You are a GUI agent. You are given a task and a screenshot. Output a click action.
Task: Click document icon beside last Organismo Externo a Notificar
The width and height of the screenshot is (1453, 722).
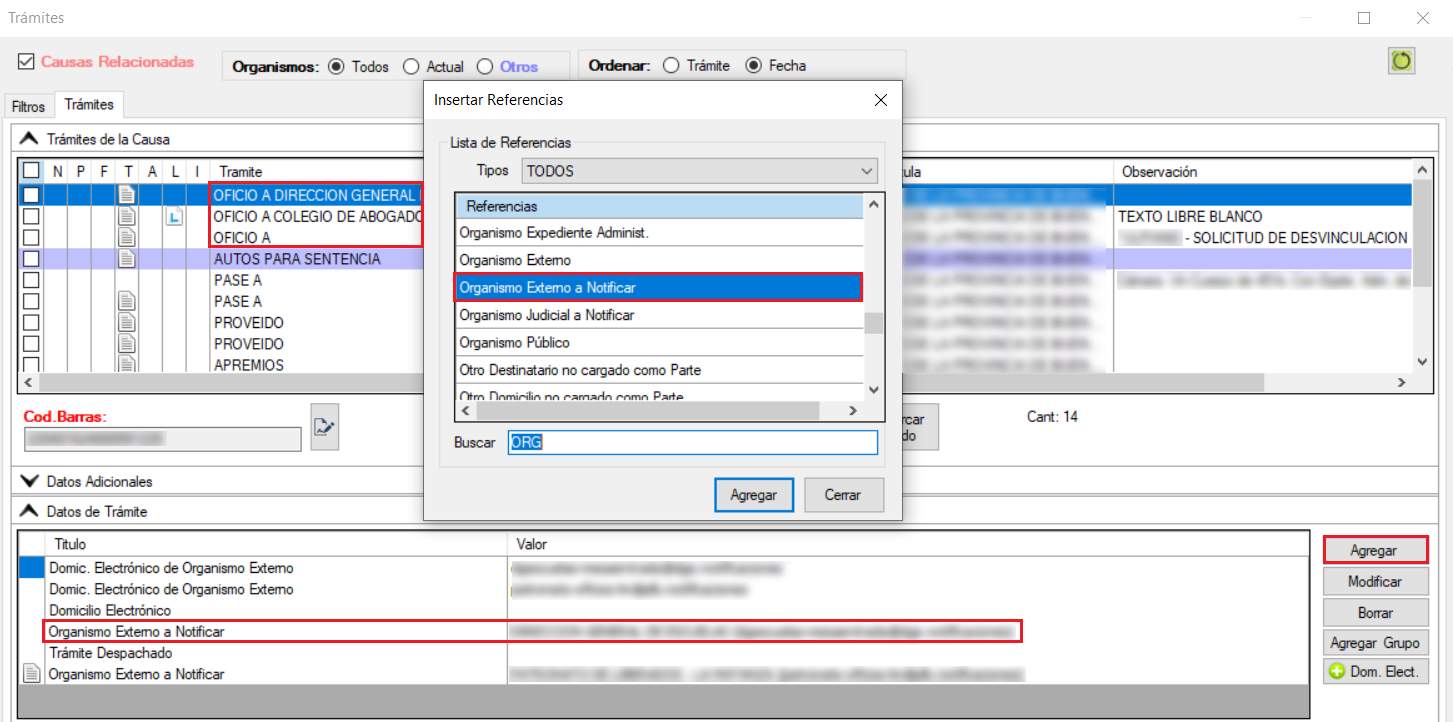tap(31, 675)
